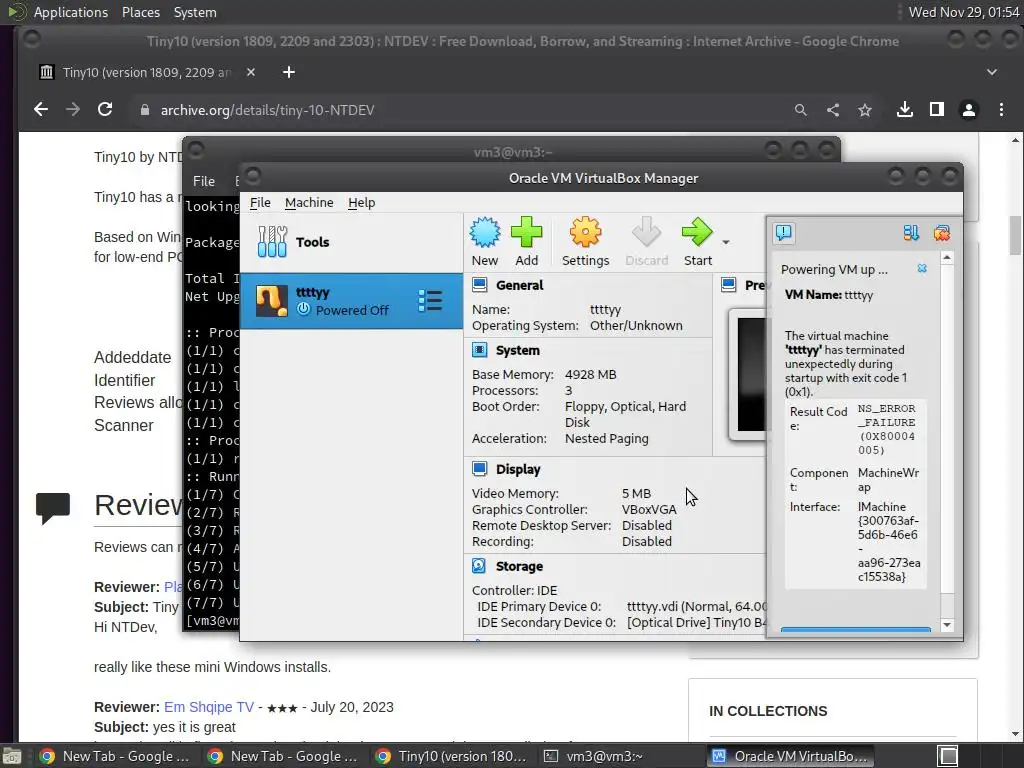
Task: Open a new Chrome tab with plus
Action: 289,72
